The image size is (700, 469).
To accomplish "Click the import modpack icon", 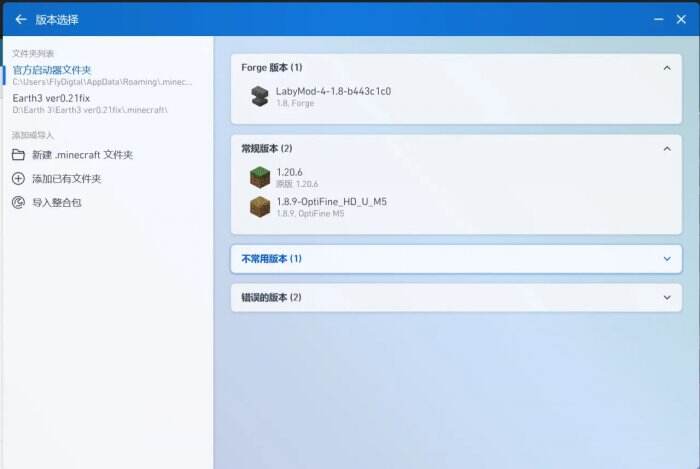I will (x=18, y=202).
